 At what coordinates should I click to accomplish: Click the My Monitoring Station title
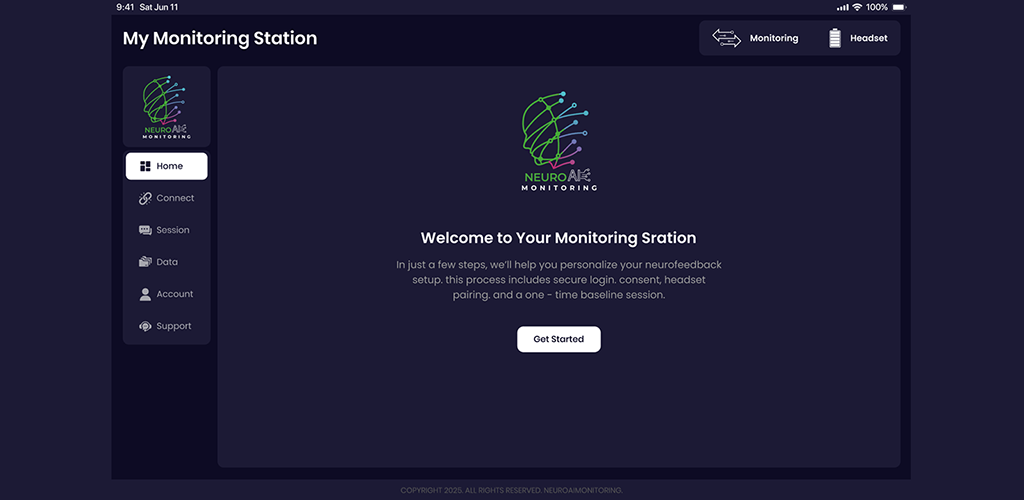219,39
